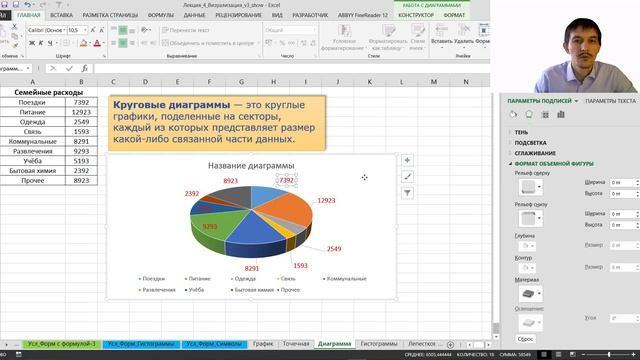Apply the red font color
Viewport: 640px width, 360px height.
click(97, 43)
